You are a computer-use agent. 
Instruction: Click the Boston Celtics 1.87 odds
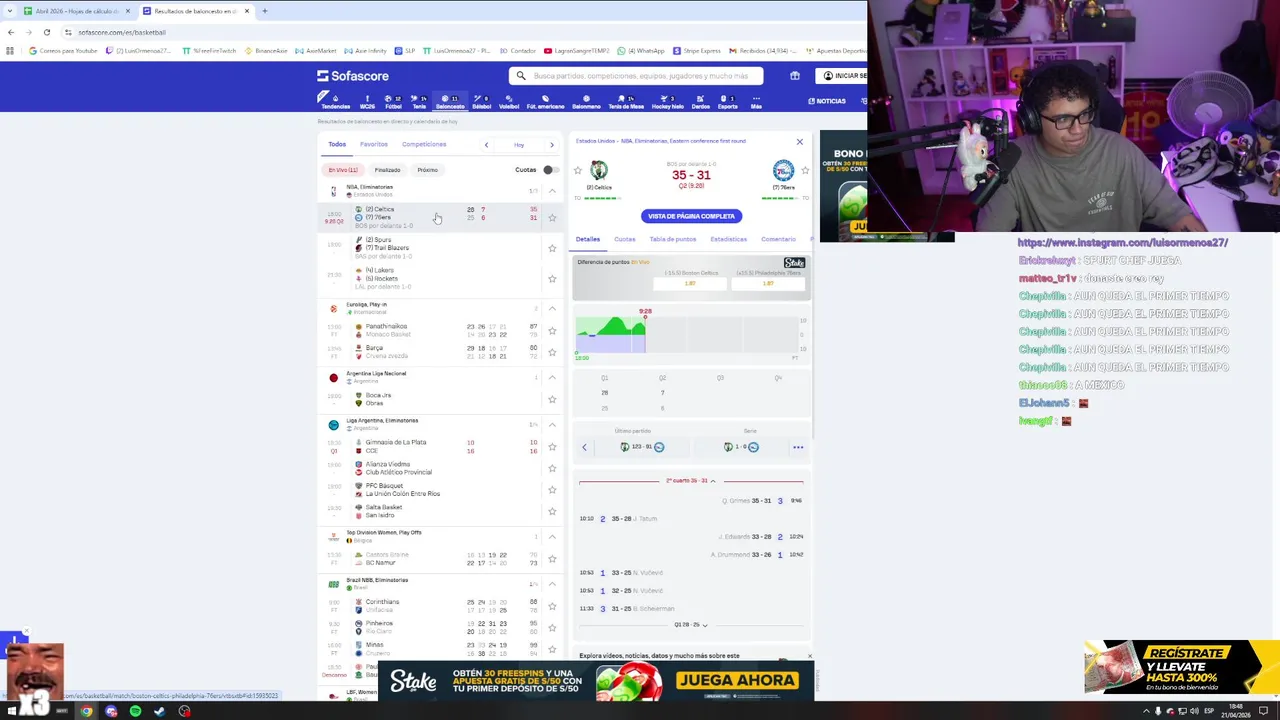[690, 284]
